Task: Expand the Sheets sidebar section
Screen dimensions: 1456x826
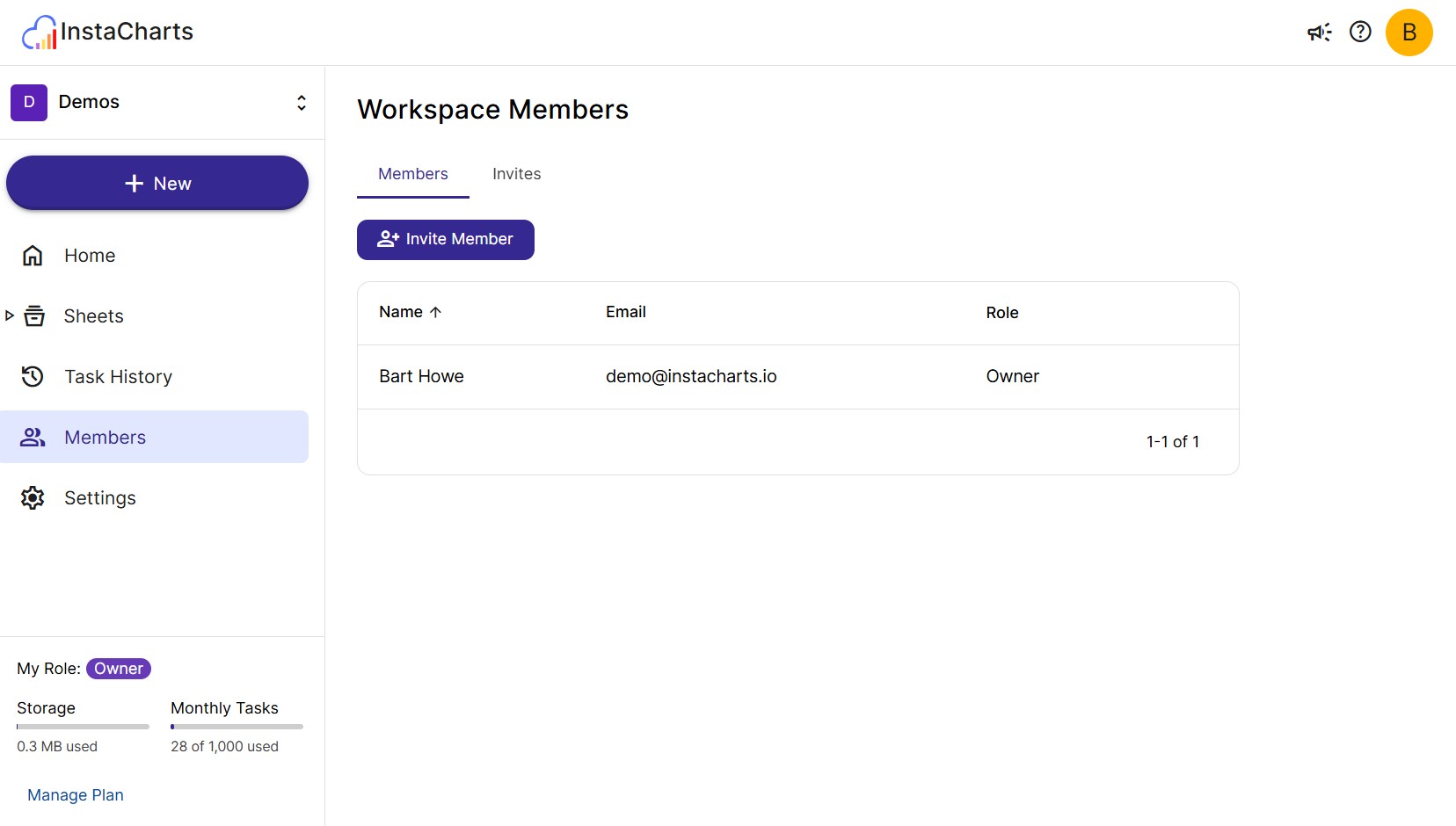Action: pyautogui.click(x=10, y=315)
